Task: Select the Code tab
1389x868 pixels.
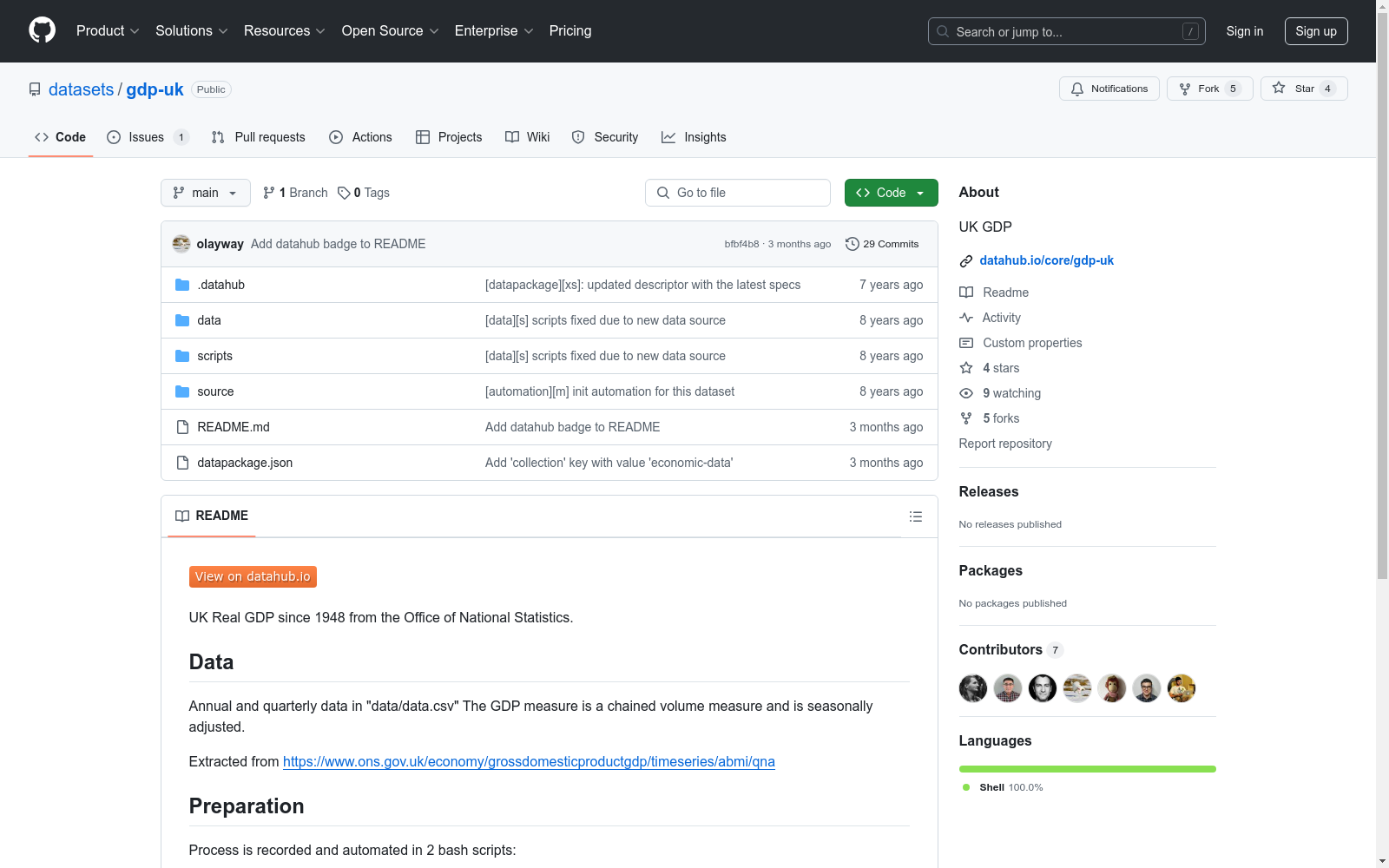Action: pos(61,137)
